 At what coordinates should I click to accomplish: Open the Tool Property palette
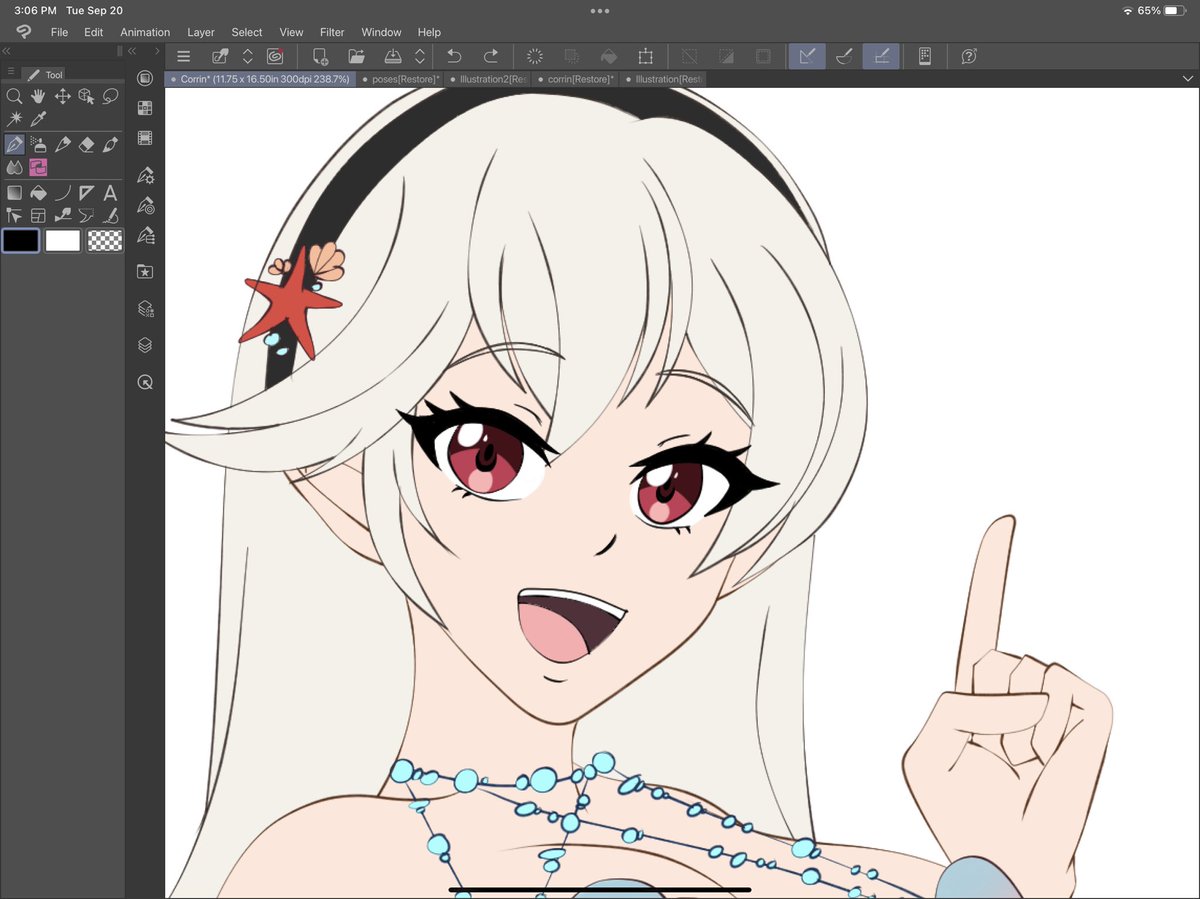click(x=145, y=176)
